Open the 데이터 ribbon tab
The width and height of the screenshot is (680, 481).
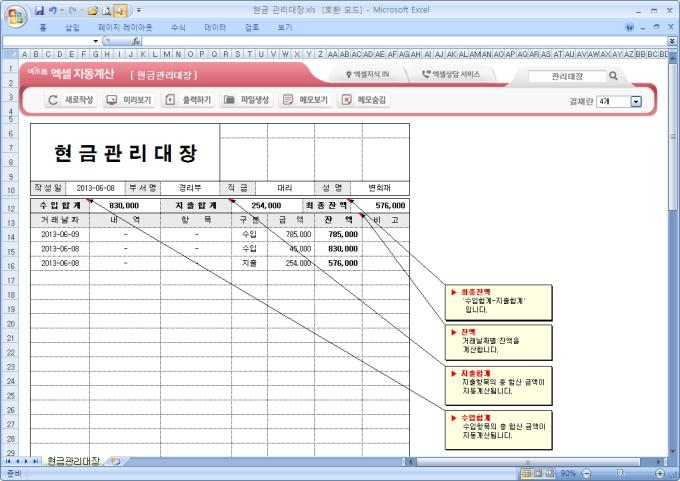(x=215, y=27)
